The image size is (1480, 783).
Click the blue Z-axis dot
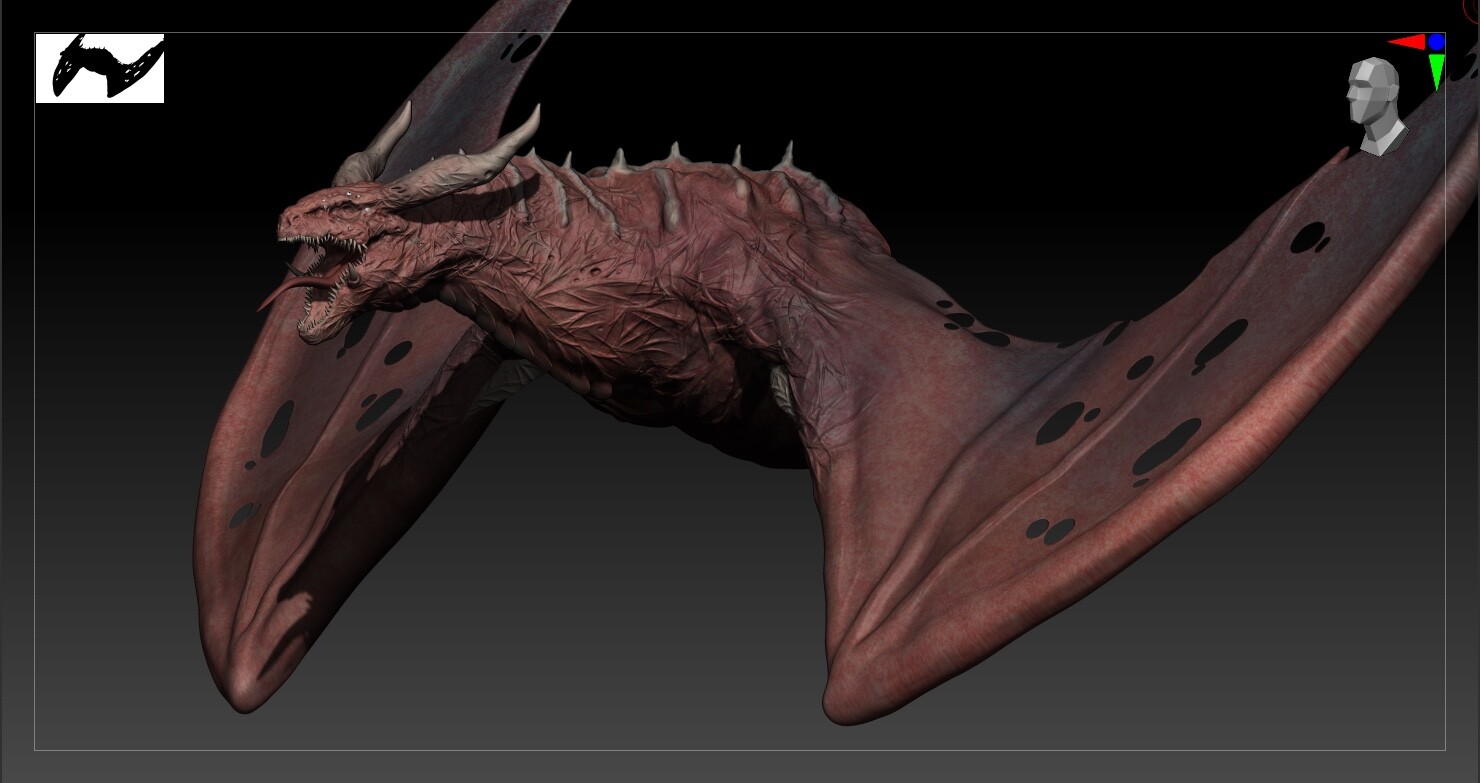pos(1437,42)
